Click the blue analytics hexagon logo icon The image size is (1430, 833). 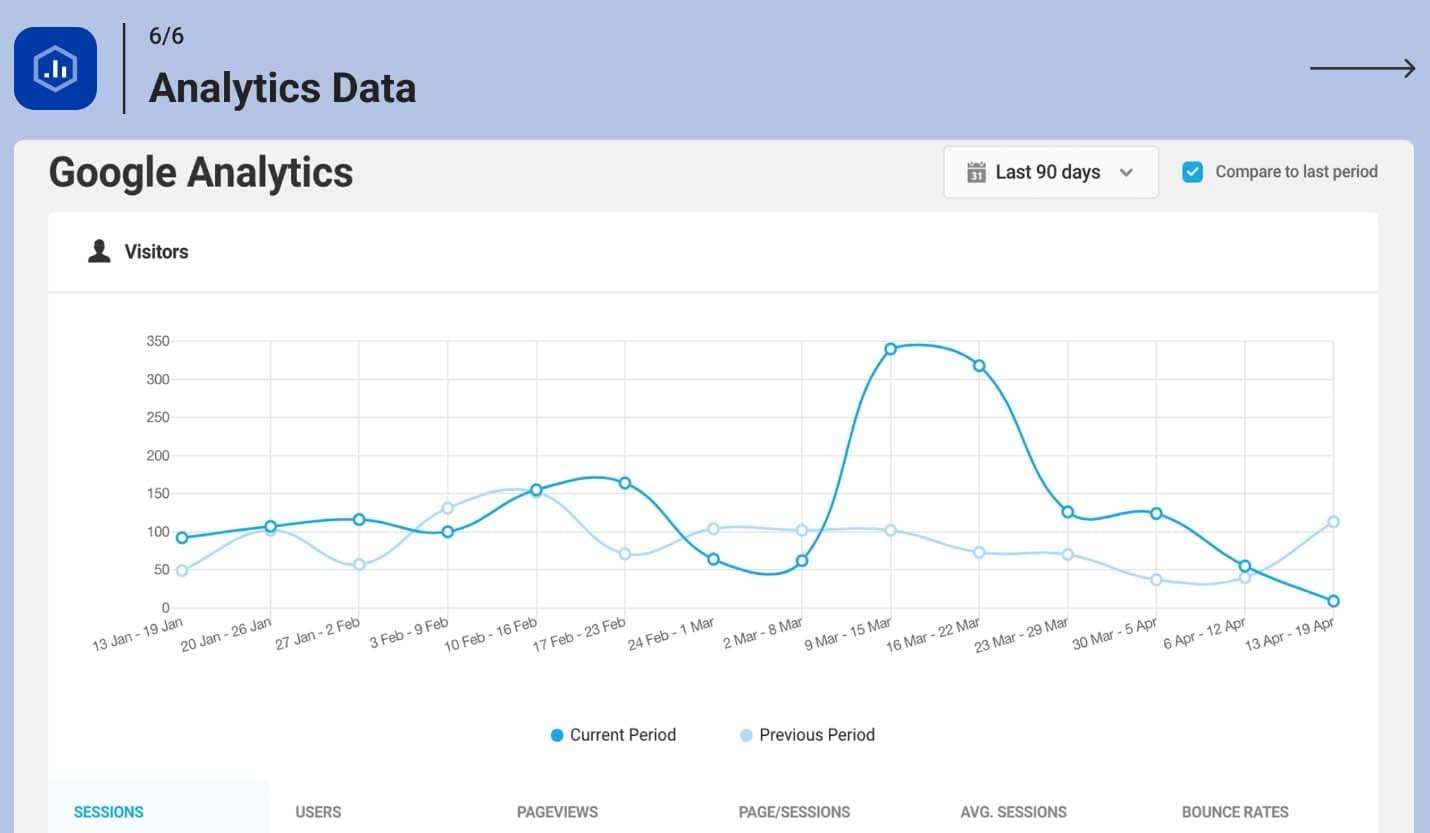tap(55, 68)
